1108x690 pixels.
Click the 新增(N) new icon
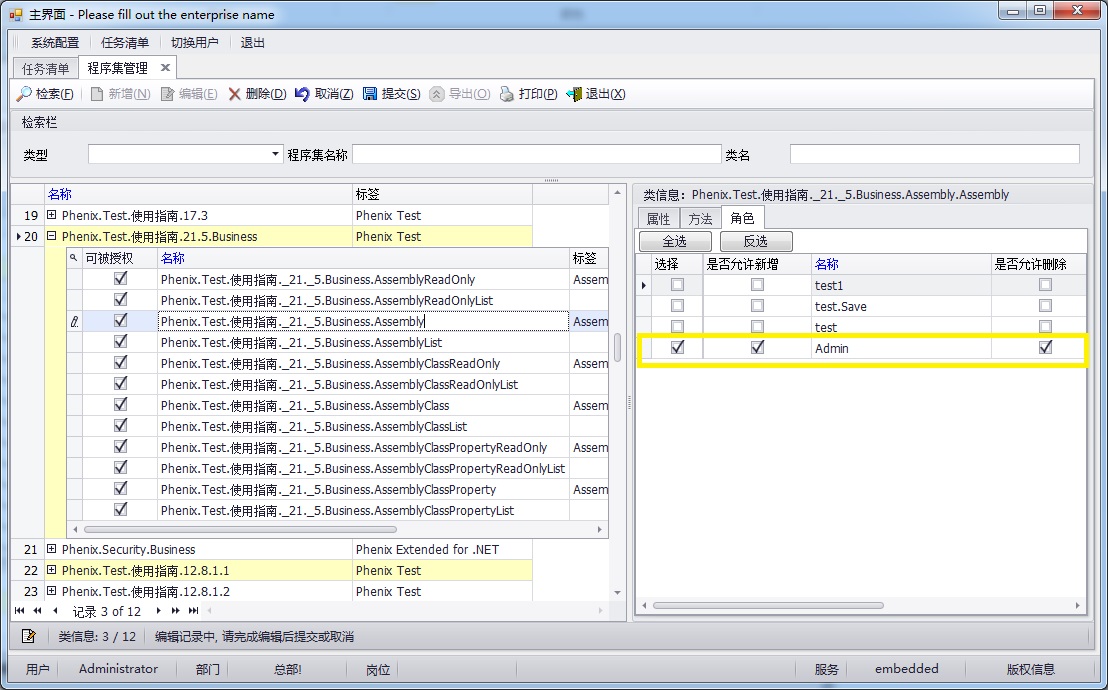click(x=97, y=94)
